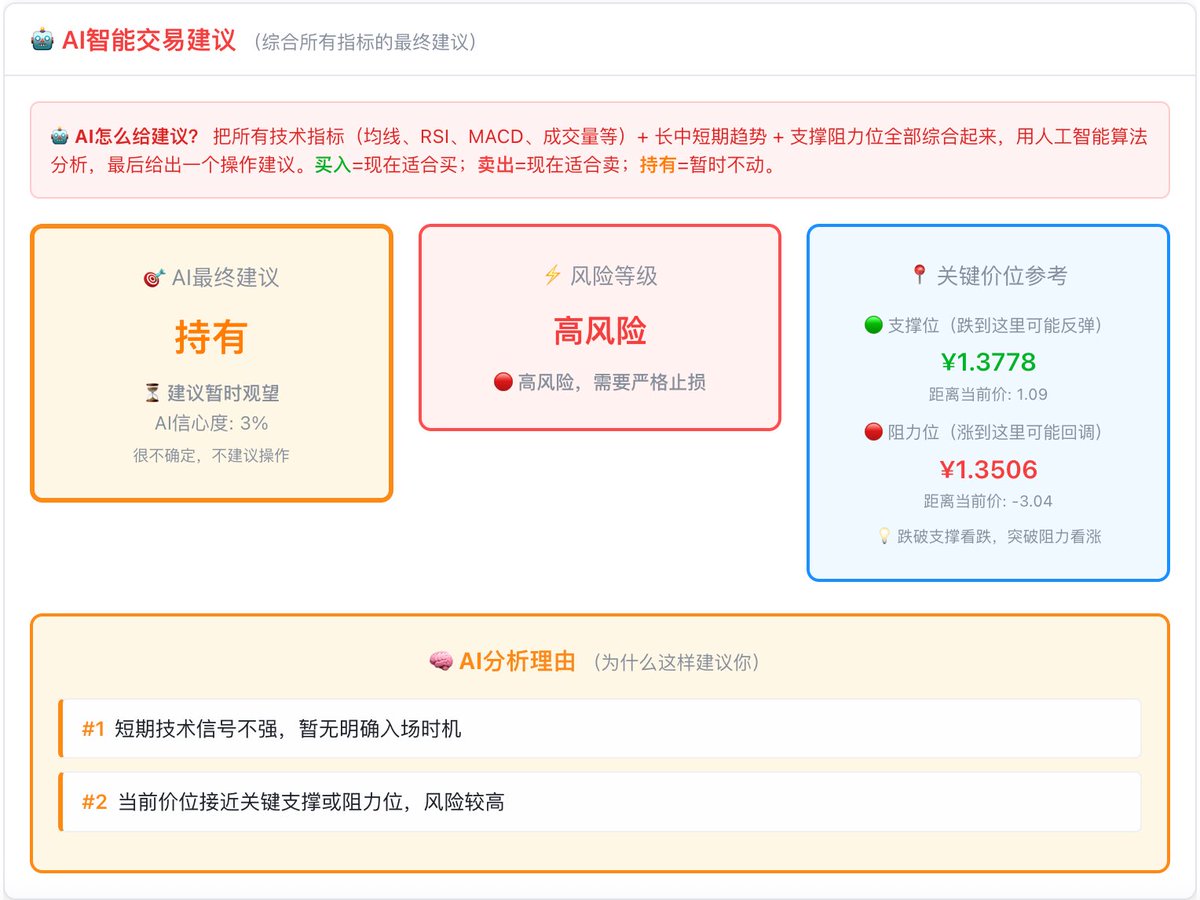The height and width of the screenshot is (900, 1200).
Task: Click the subtitle 综合所有指标的最终建议
Action: pos(365,42)
